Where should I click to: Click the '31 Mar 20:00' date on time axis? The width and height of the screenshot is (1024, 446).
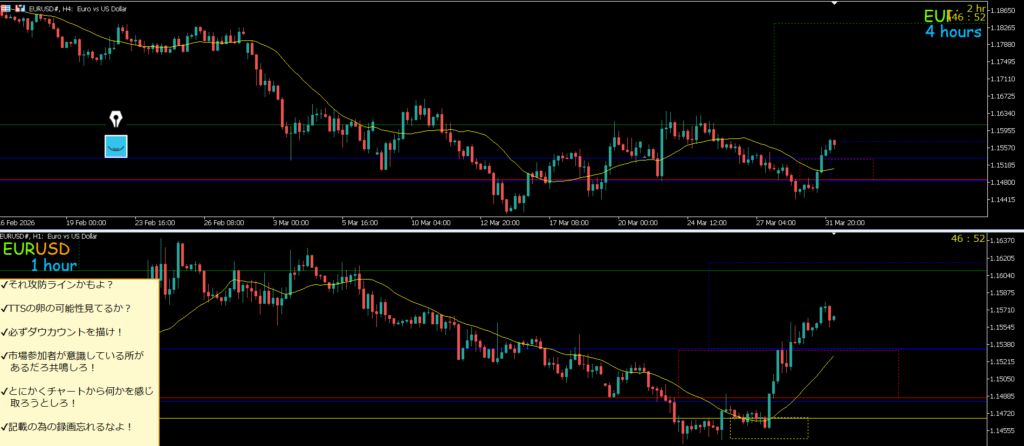(846, 222)
